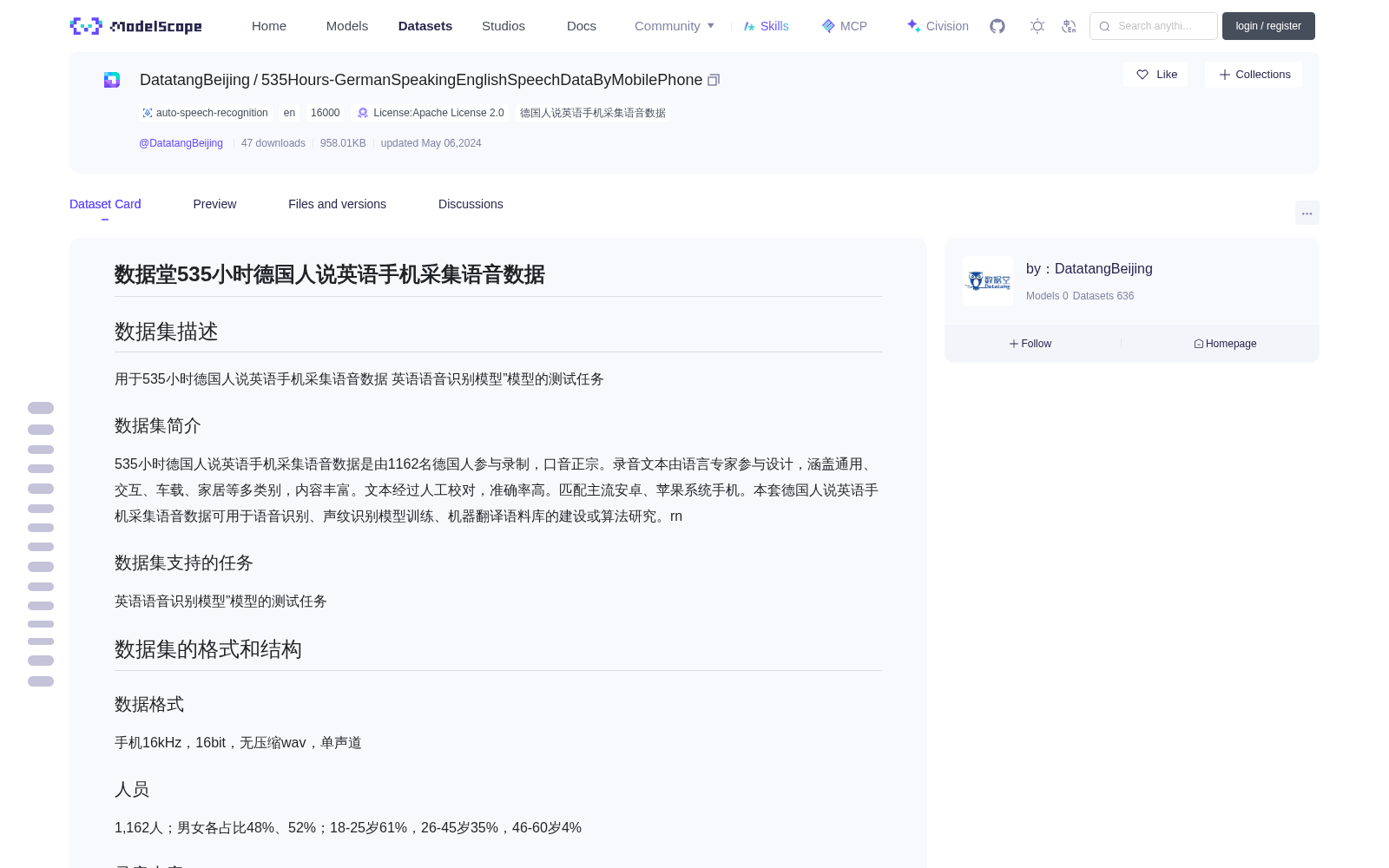1389x868 pixels.
Task: Focus the Search anything input field
Action: [x=1154, y=26]
